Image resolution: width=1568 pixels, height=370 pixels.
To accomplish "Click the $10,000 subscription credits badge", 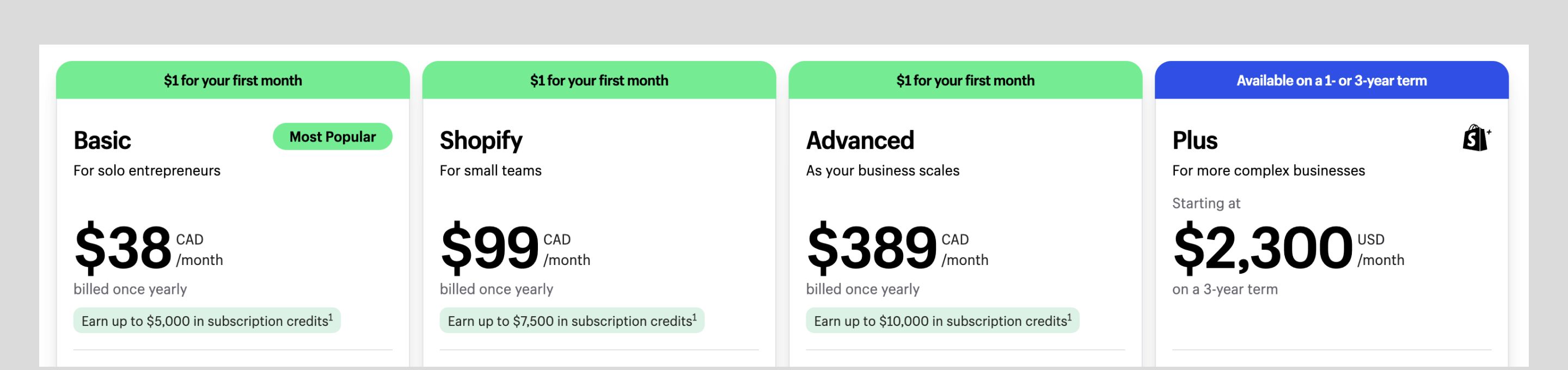I will tap(942, 320).
